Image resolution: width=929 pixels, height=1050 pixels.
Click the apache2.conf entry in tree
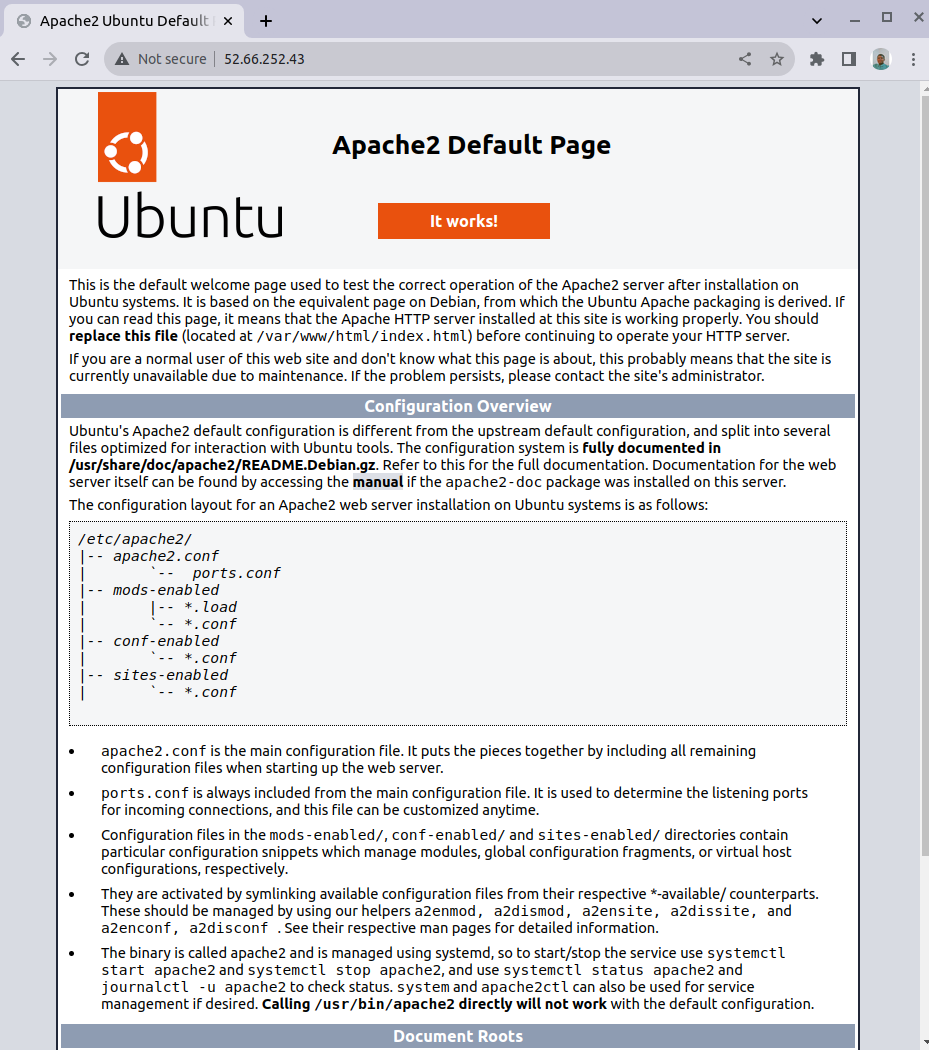(x=166, y=556)
